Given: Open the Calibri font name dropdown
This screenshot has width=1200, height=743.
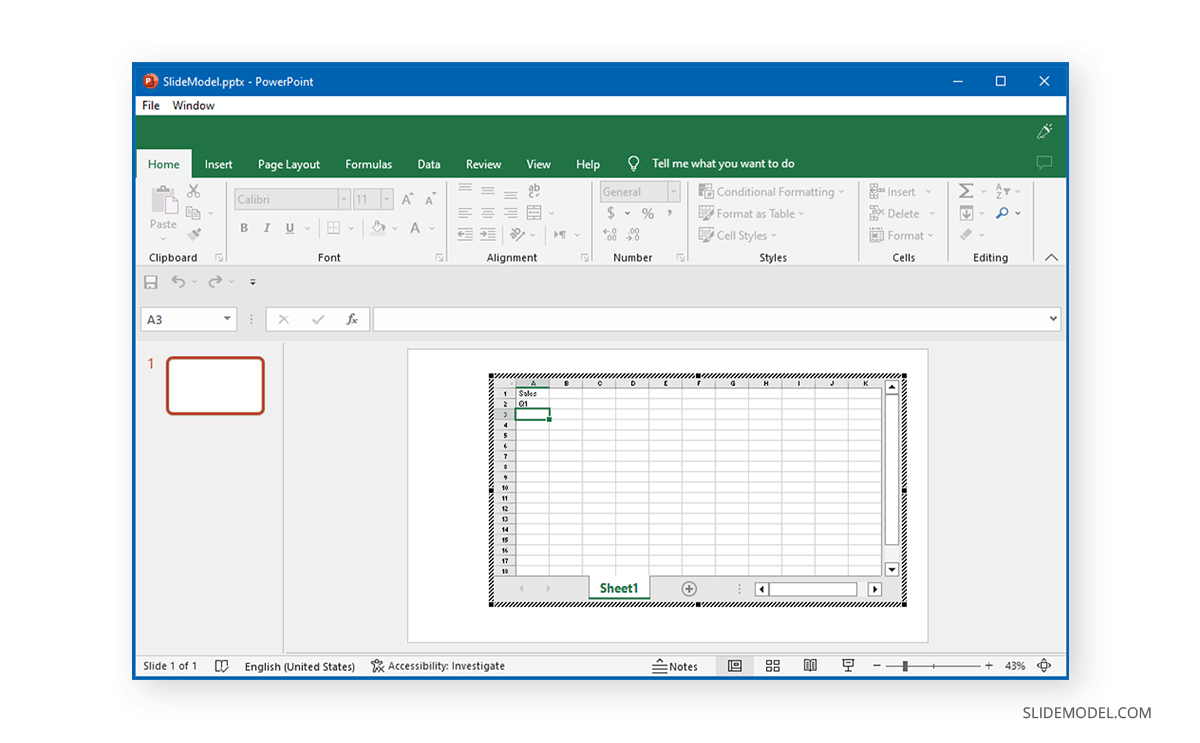Looking at the screenshot, I should tap(344, 199).
